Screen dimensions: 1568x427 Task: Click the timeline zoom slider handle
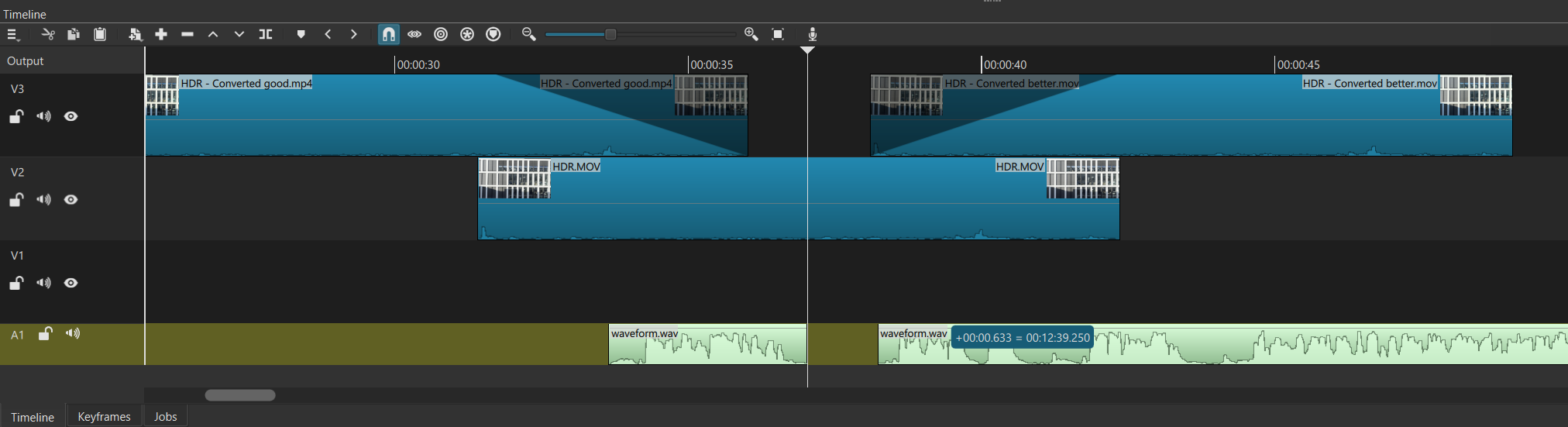[610, 34]
